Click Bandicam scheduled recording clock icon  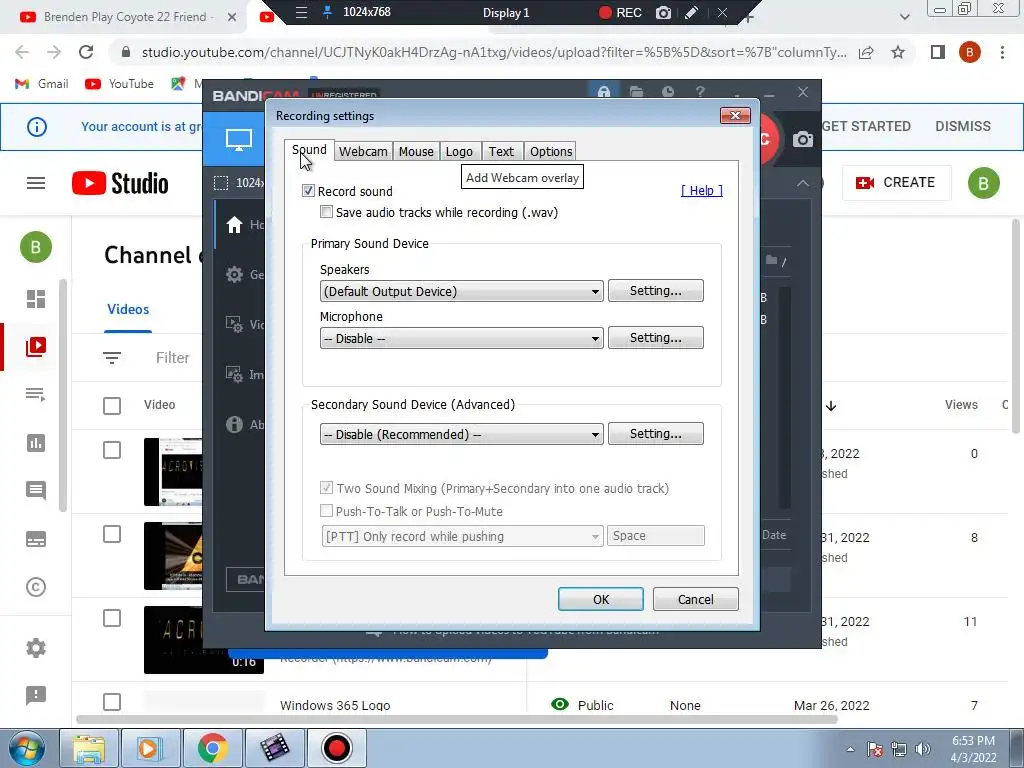[668, 92]
